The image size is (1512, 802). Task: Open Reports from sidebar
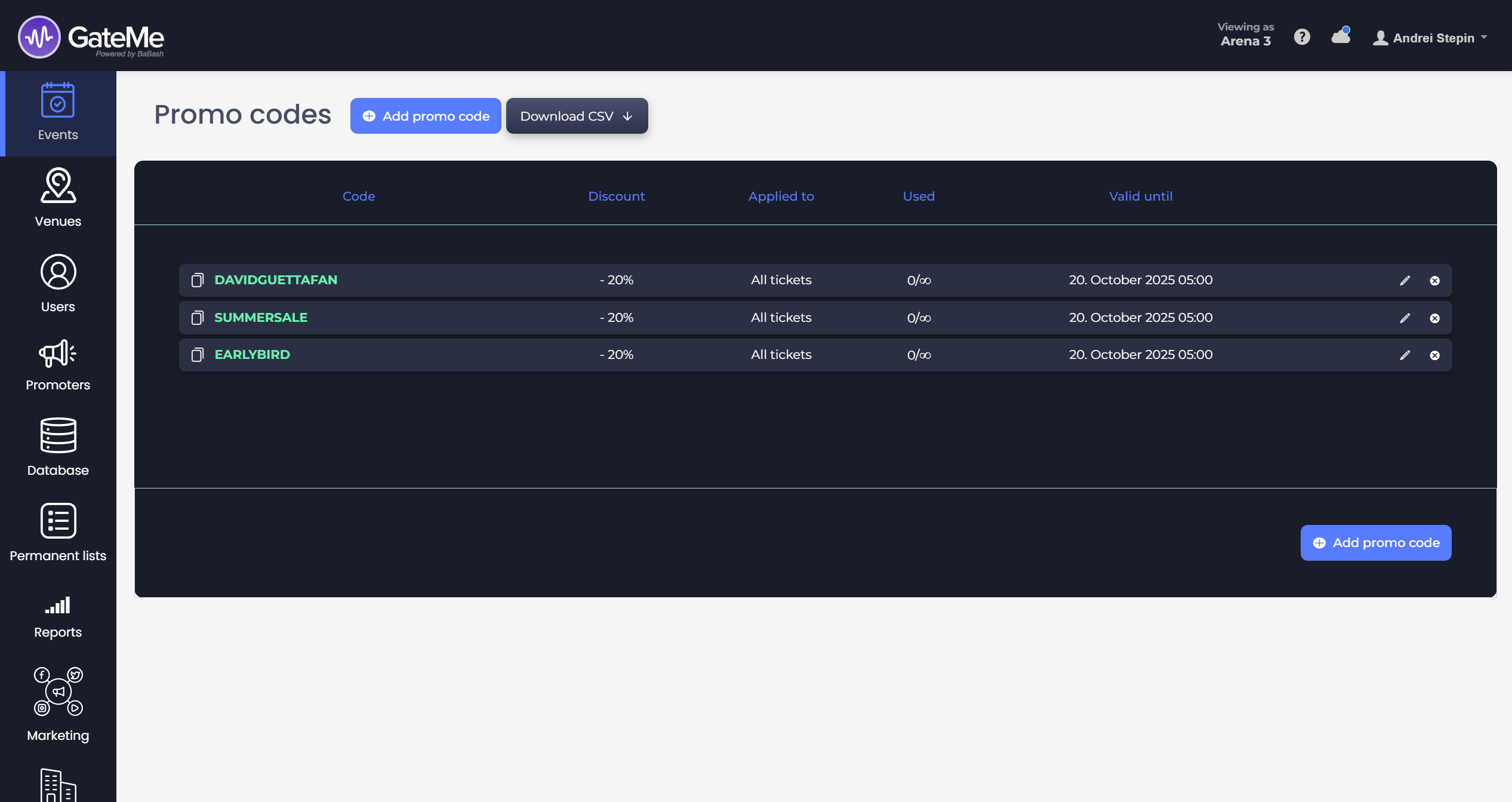(58, 617)
